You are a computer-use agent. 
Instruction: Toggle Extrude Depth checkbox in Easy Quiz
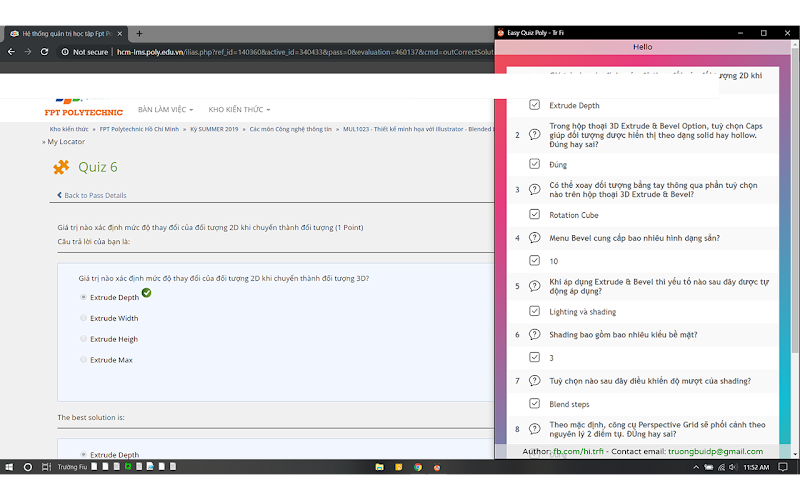(x=534, y=105)
